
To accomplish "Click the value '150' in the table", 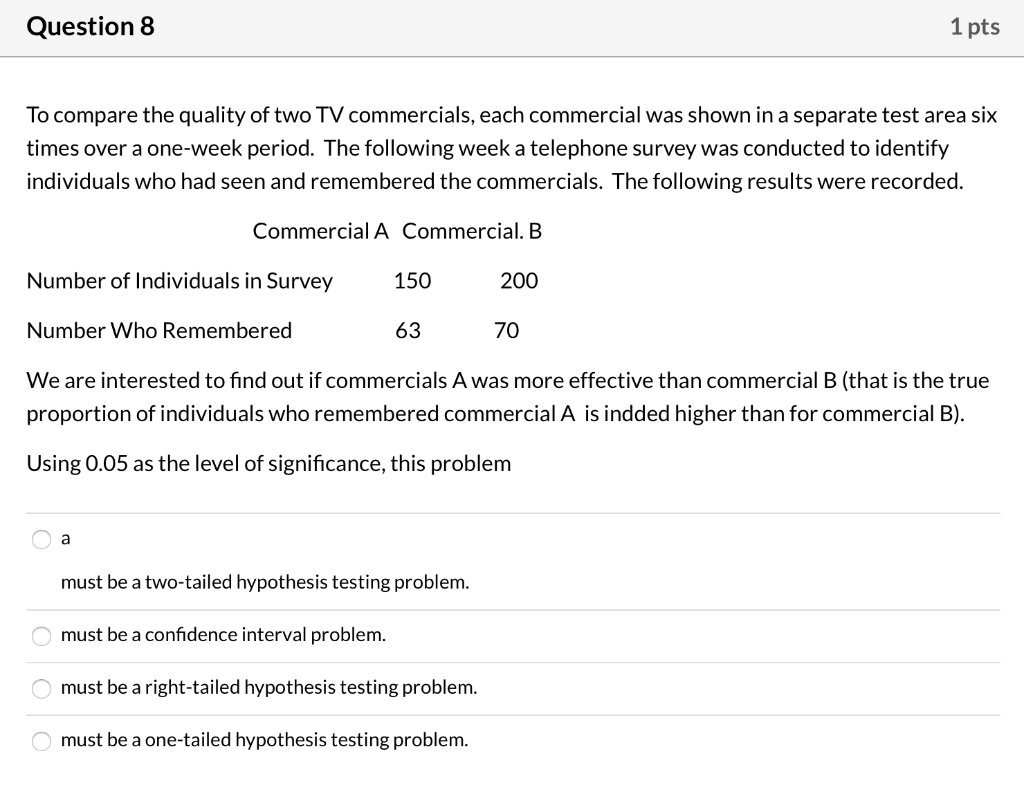I will (412, 281).
